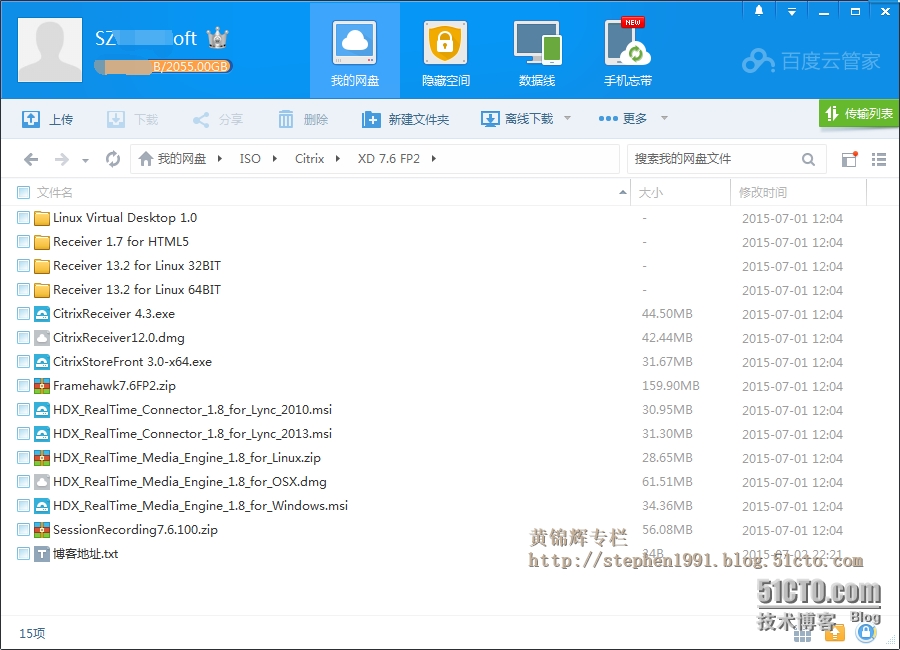
Task: Open title bar dropdown menu arrow
Action: (x=792, y=11)
